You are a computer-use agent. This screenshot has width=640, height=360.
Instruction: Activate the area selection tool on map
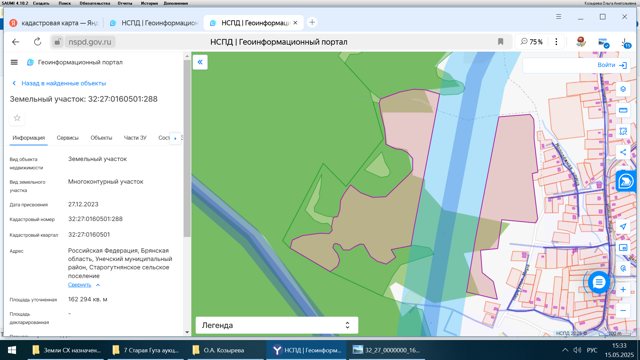(623, 131)
